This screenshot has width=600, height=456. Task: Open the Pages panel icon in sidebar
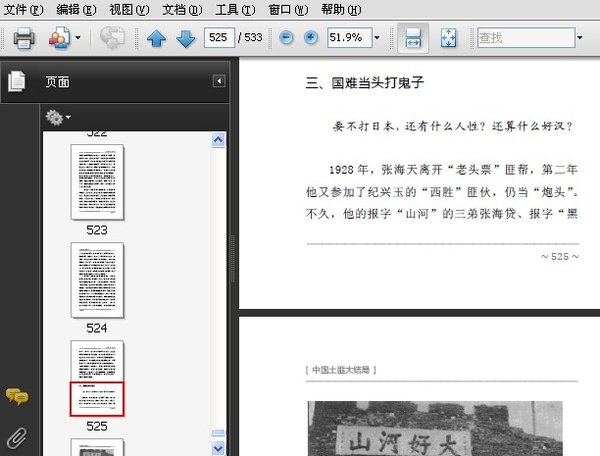(x=16, y=82)
